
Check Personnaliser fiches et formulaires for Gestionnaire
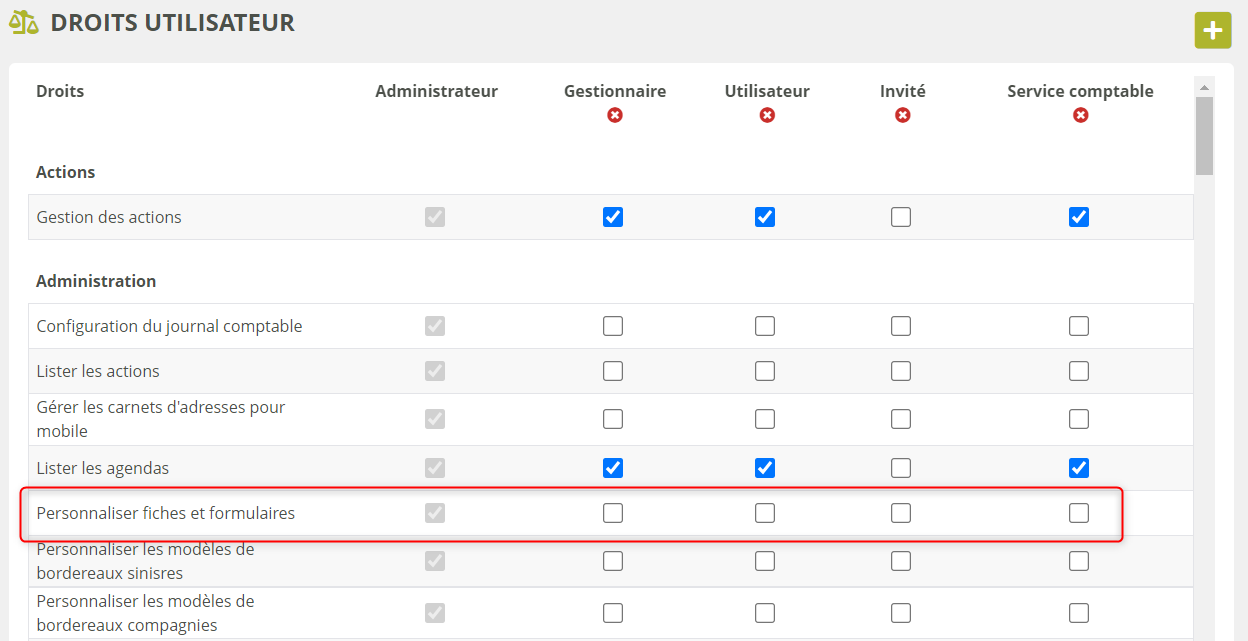coord(613,513)
